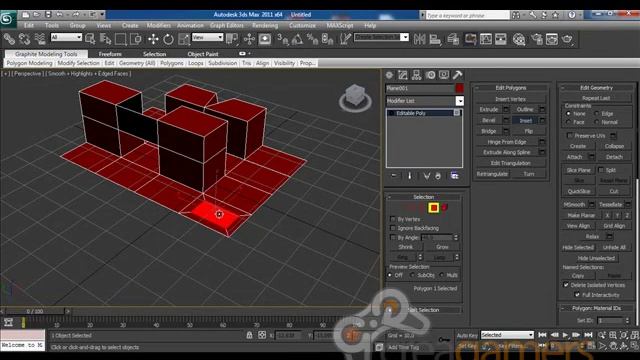
Task: Open the Hierarchy command panel tab
Action: [416, 75]
